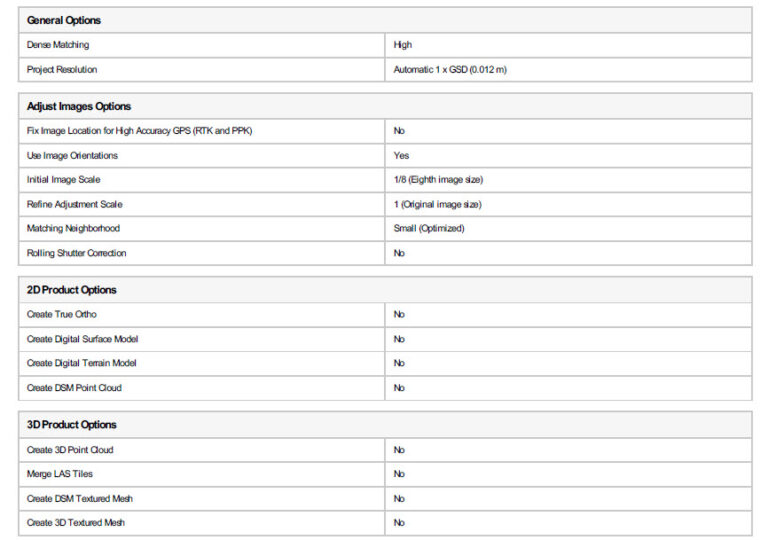Select the Initial Image Scale label
This screenshot has width=768, height=540.
pos(64,180)
